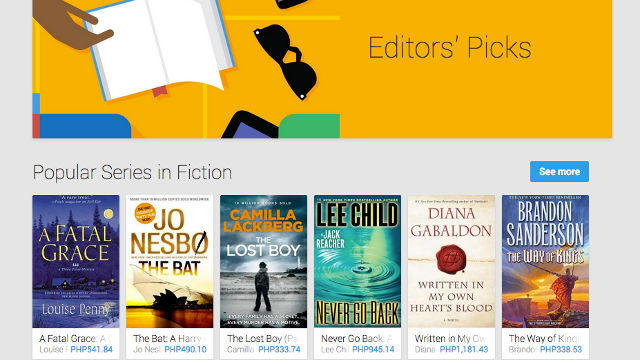This screenshot has height=360, width=640.
Task: Click Written in My Ow title link
Action: pos(451,339)
